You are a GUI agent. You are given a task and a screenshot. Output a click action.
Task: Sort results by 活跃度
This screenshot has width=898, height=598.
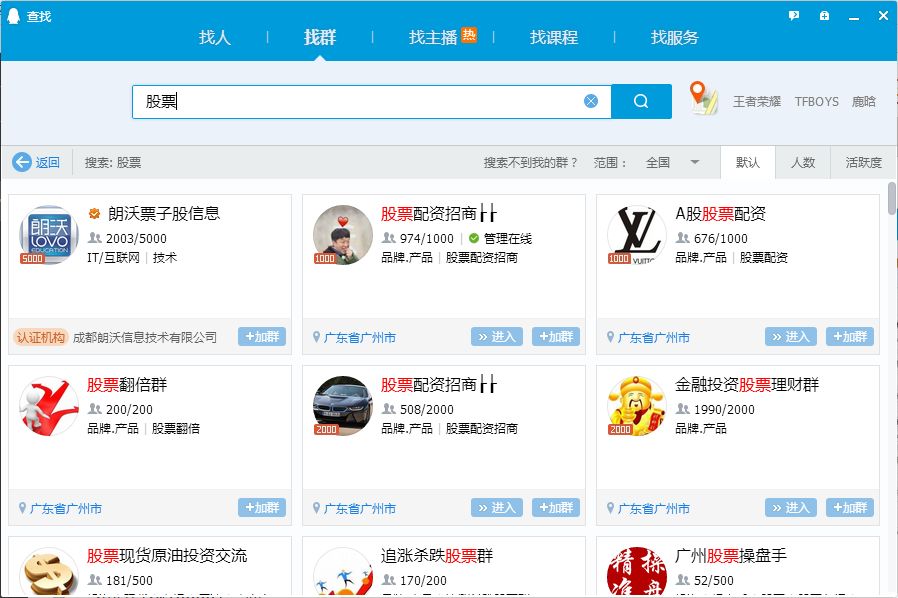862,162
